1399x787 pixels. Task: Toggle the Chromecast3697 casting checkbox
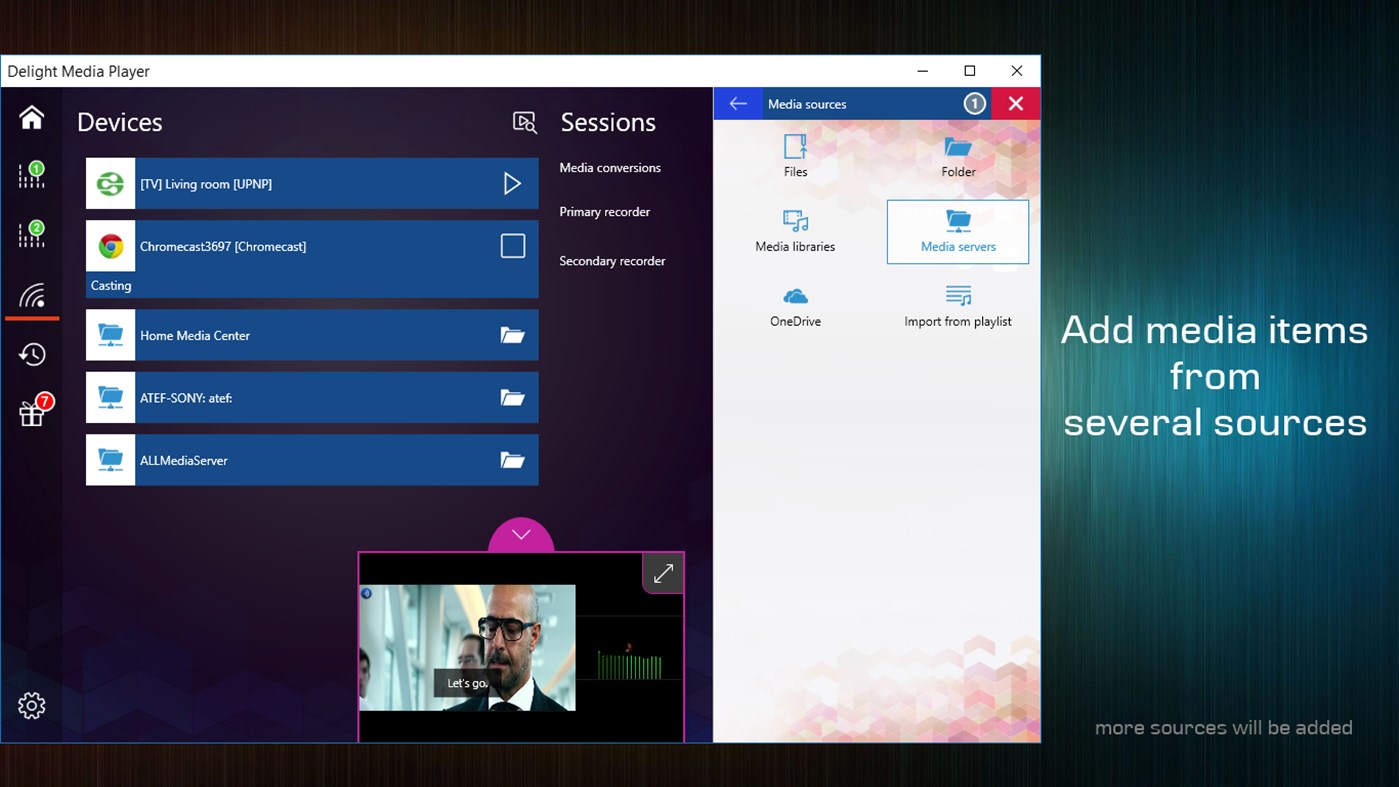point(513,245)
